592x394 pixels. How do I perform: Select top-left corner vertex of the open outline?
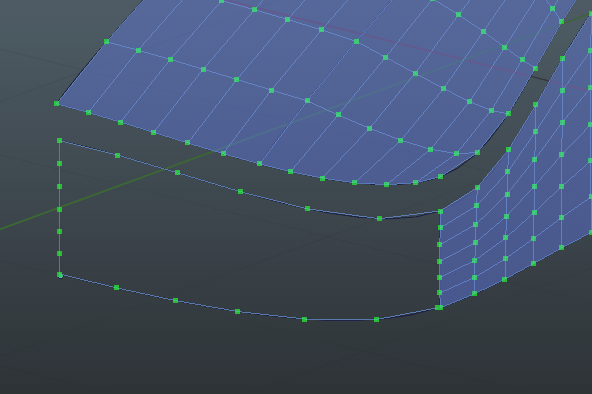click(59, 140)
